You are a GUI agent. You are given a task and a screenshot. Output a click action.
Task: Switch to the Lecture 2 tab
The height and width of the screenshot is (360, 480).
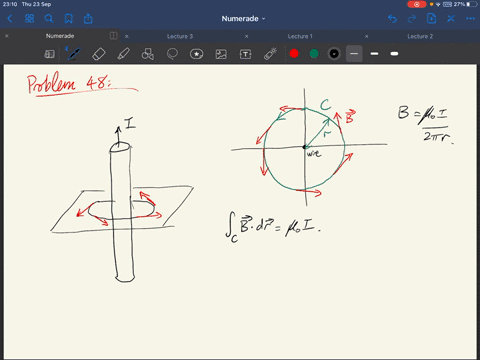tap(420, 36)
